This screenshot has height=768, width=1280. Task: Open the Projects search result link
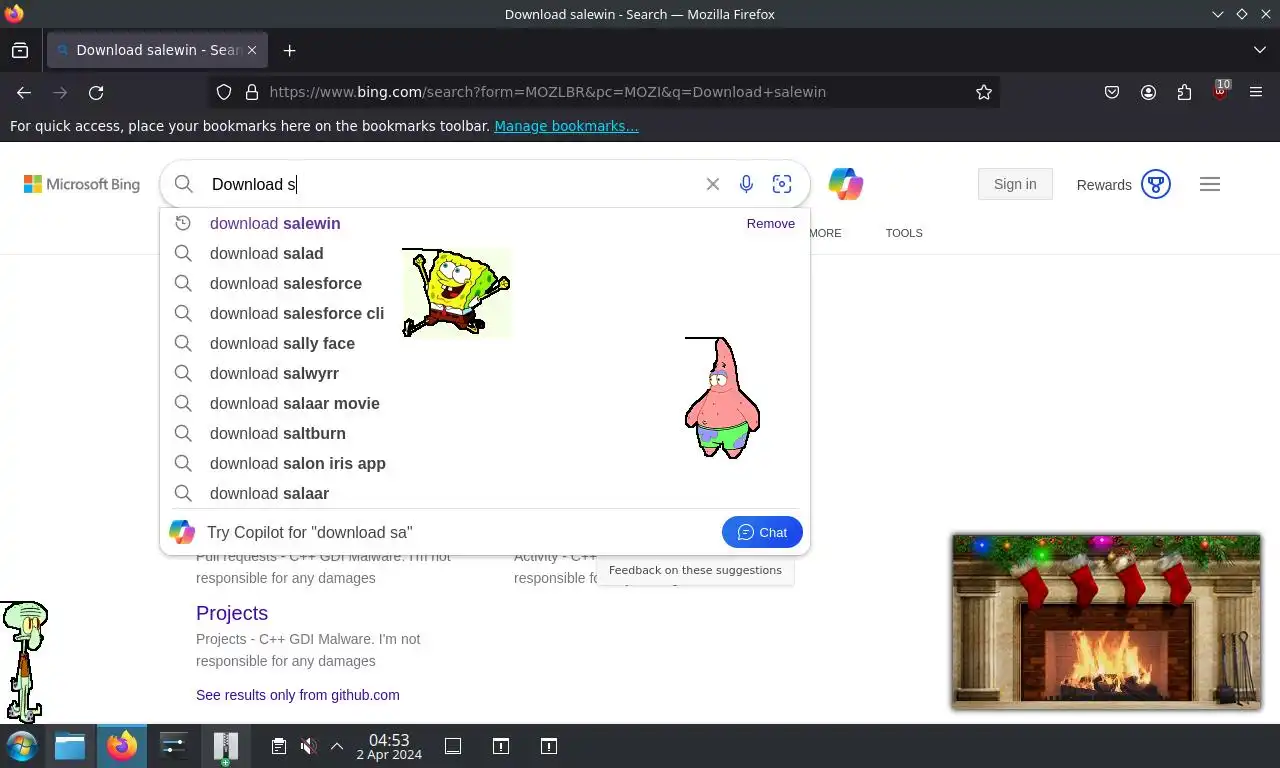click(x=232, y=613)
